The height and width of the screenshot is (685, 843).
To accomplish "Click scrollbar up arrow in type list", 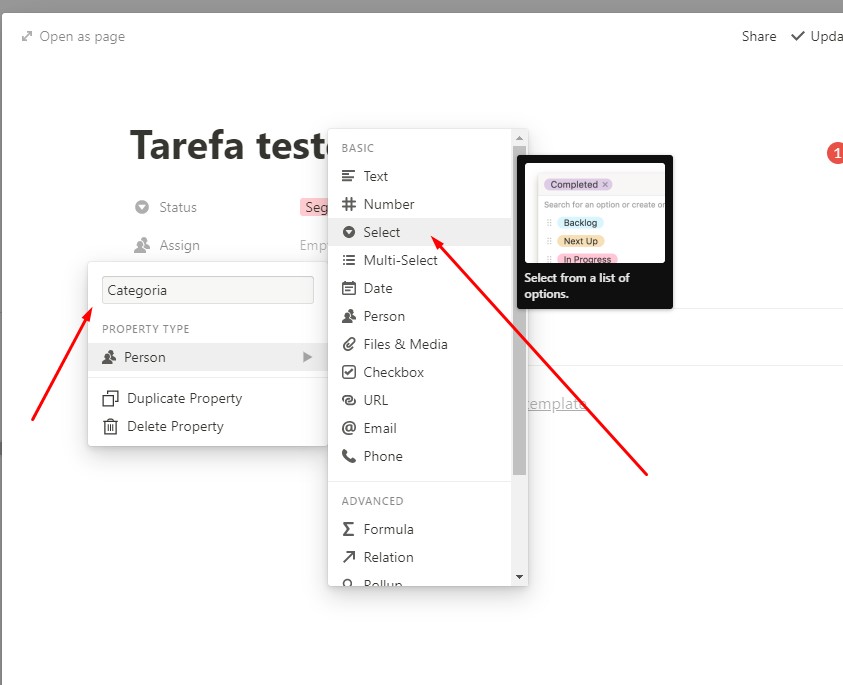I will [519, 138].
